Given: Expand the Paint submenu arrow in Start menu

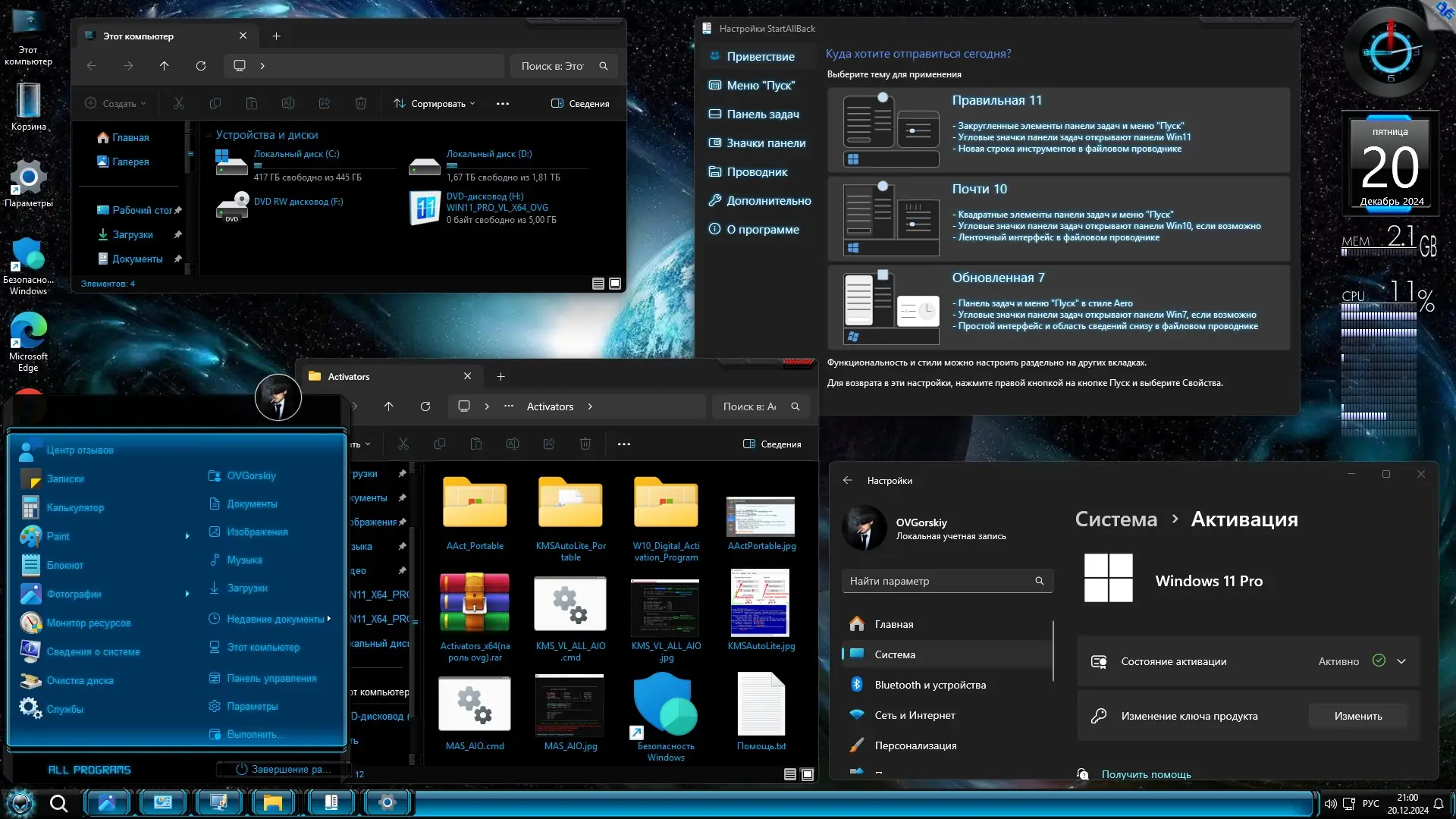Looking at the screenshot, I should coord(187,536).
